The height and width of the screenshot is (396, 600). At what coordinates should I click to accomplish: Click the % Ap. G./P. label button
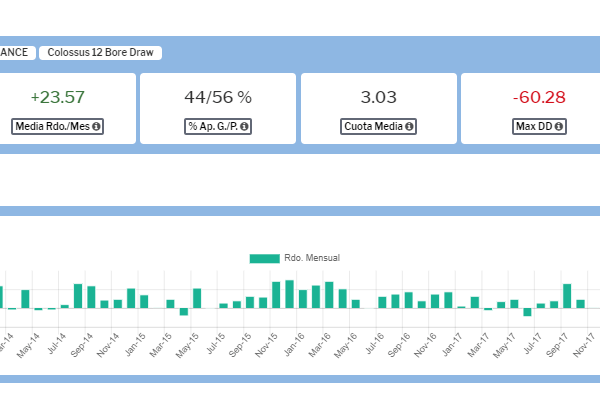tap(218, 126)
